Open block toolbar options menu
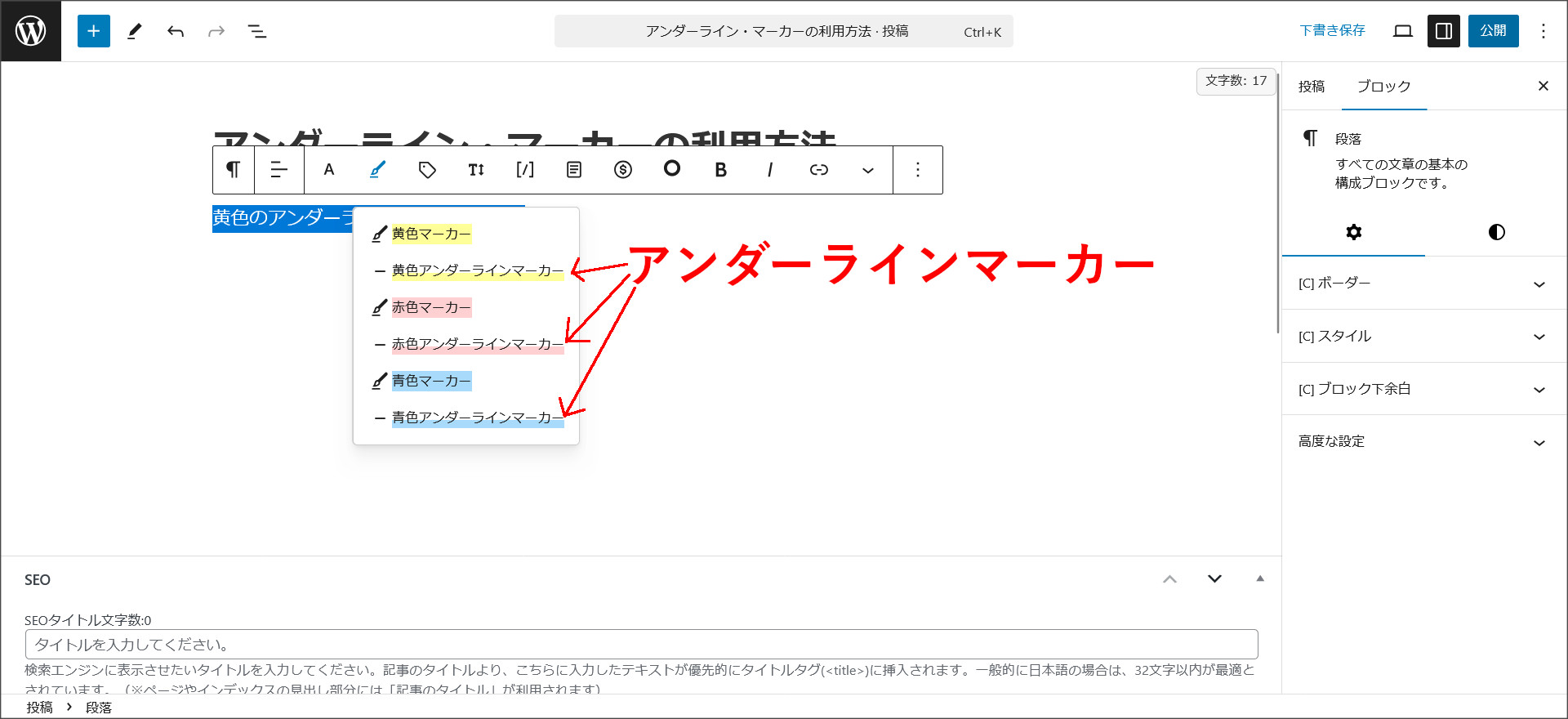 click(918, 170)
